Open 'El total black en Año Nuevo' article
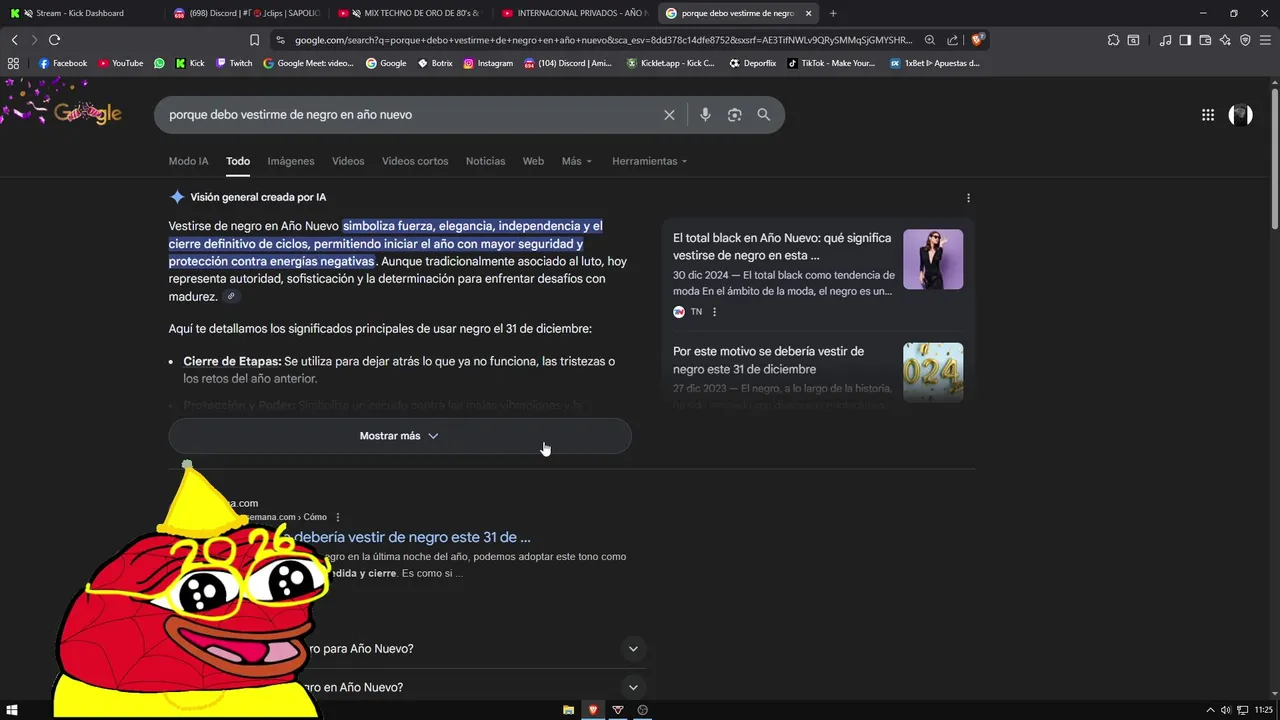1280x720 pixels. [x=782, y=247]
